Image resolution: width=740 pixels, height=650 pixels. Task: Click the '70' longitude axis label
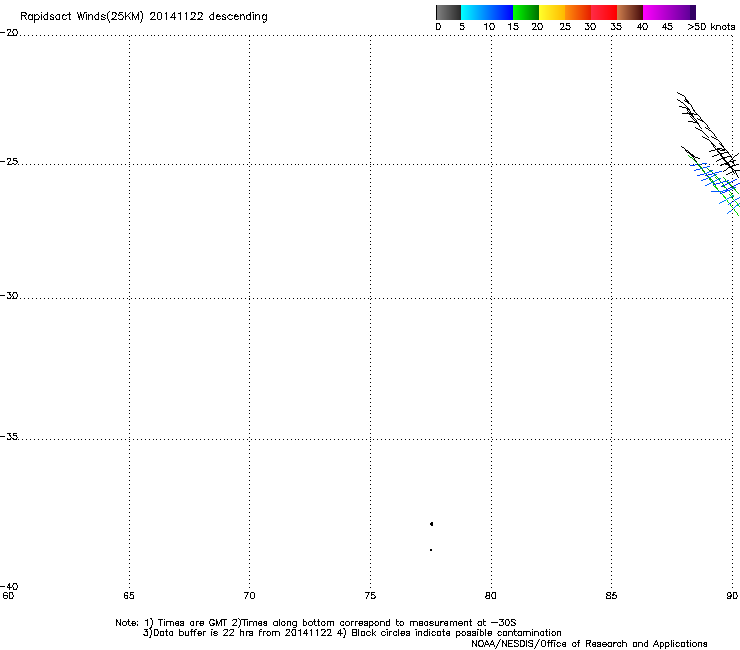pos(249,596)
